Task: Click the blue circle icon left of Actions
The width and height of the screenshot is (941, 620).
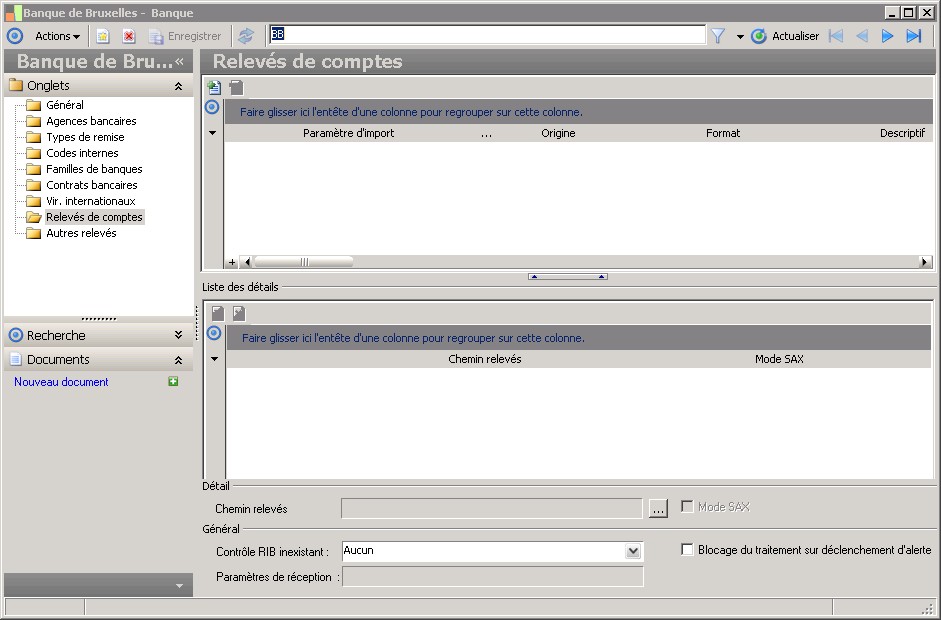Action: (15, 36)
